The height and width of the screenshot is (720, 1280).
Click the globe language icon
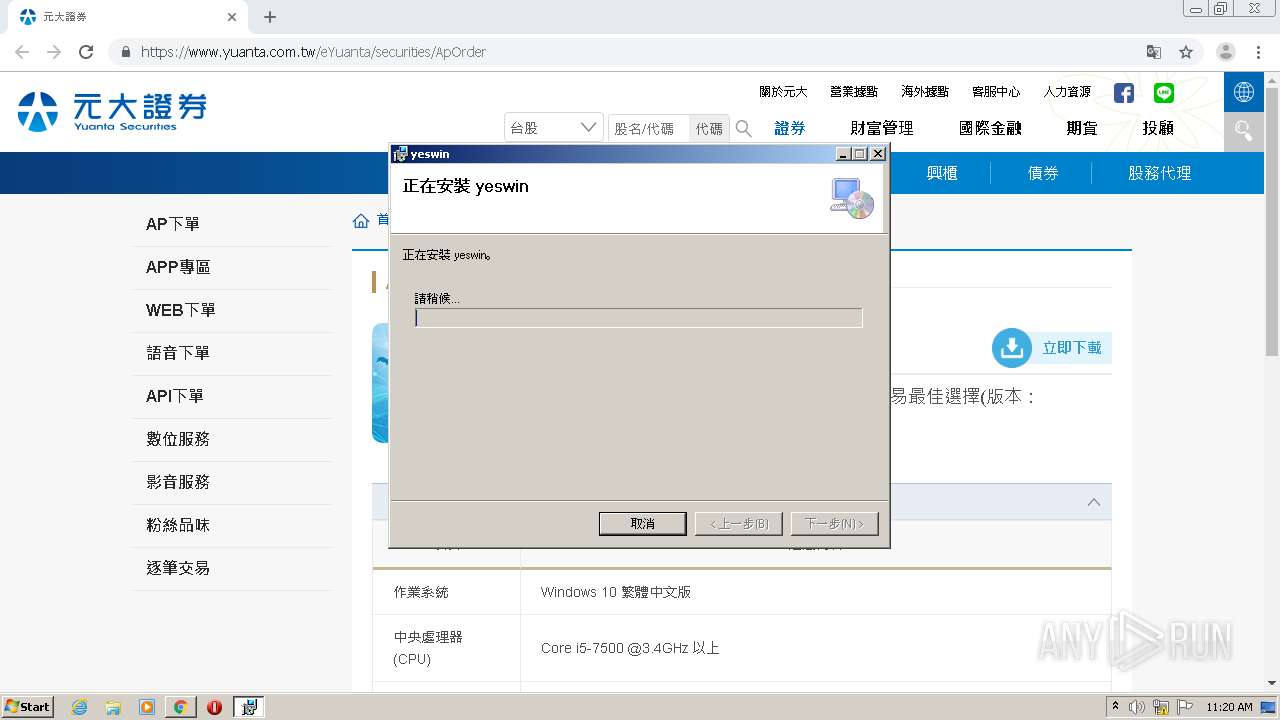coord(1244,92)
